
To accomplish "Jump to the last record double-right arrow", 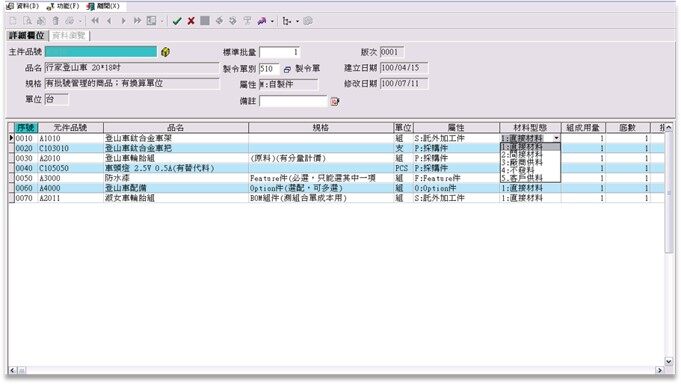I will pyautogui.click(x=137, y=21).
